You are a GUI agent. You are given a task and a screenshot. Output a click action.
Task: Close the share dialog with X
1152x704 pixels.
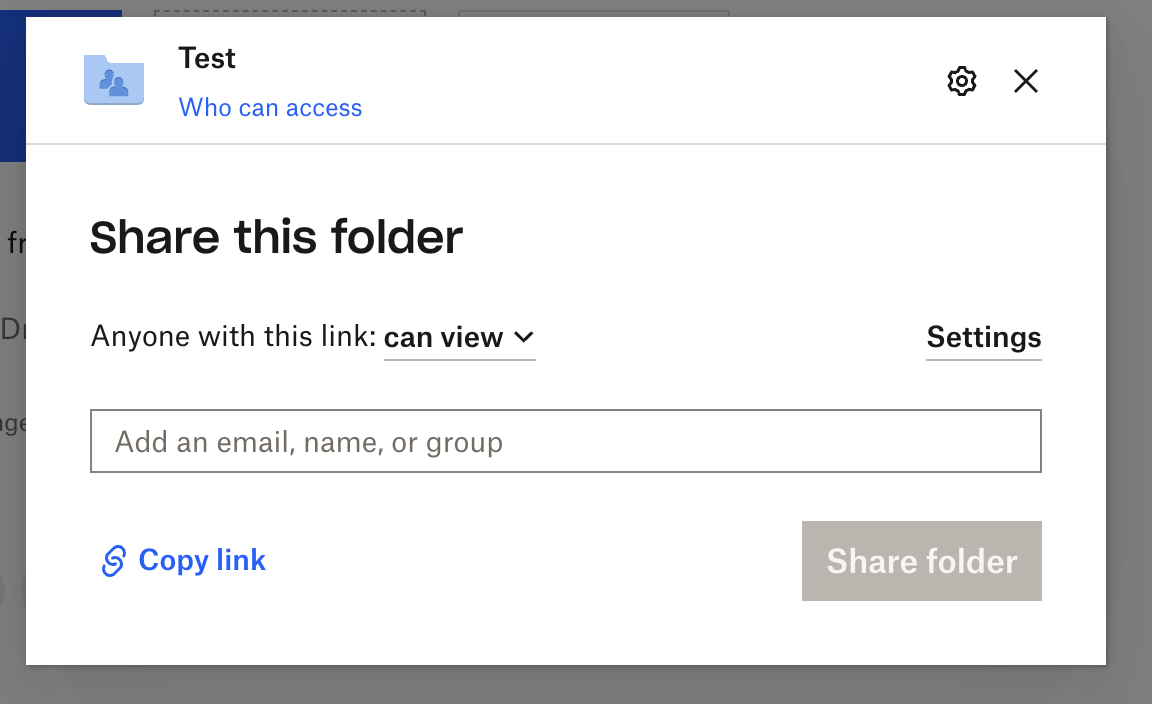1026,81
